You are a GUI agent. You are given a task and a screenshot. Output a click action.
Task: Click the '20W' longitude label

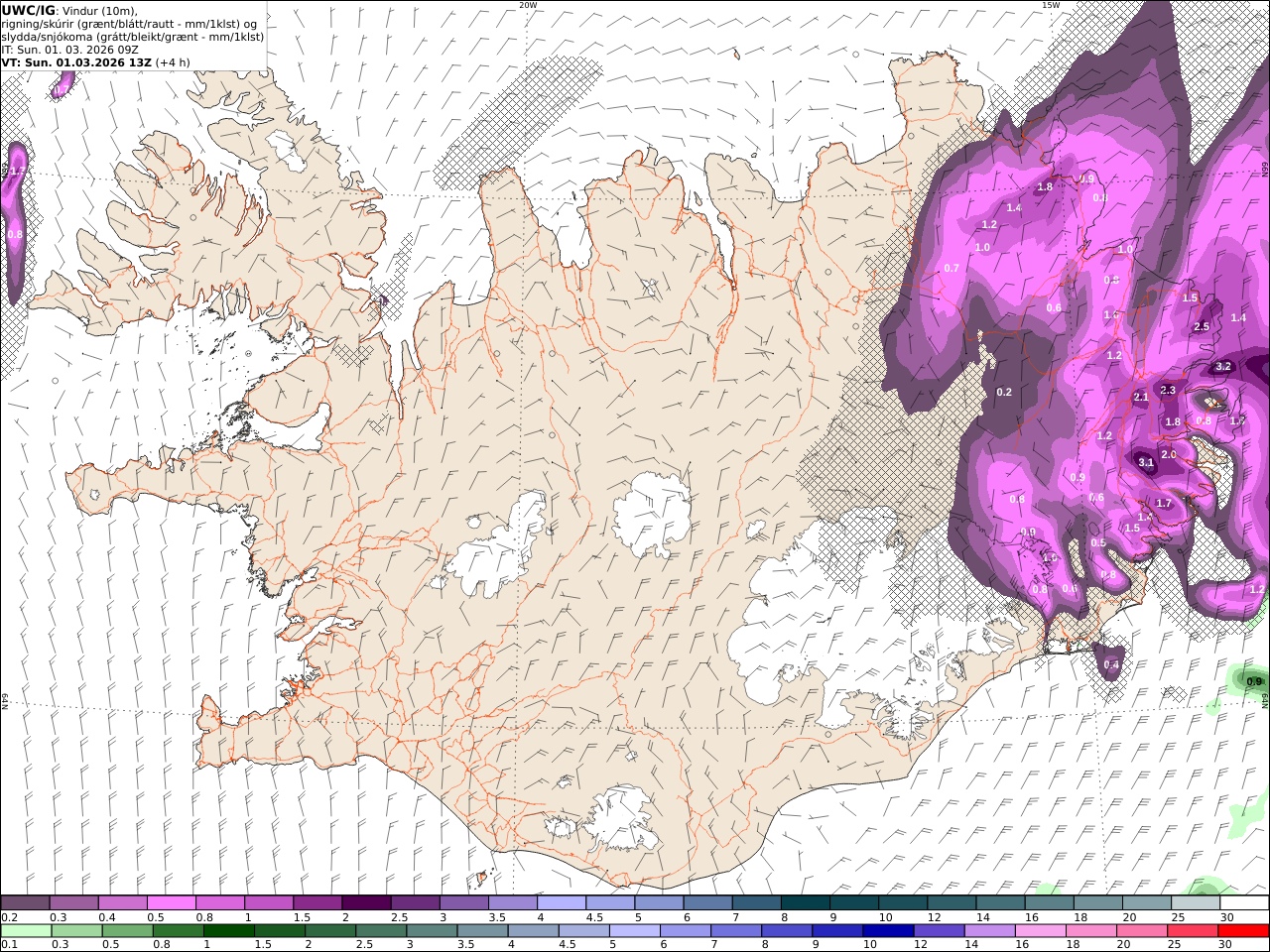pyautogui.click(x=528, y=5)
